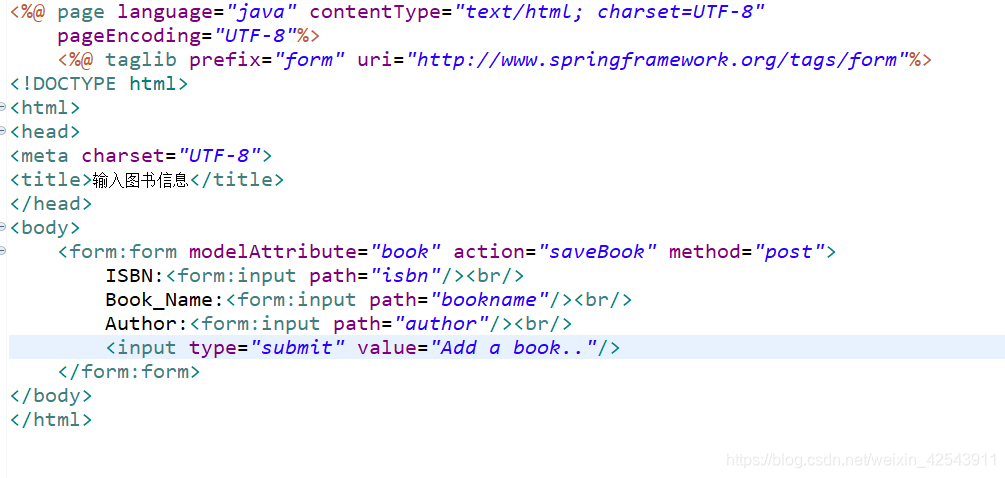Screen dimensions: 1005x478
Task: Select the "bookname" path value
Action: tap(490, 300)
